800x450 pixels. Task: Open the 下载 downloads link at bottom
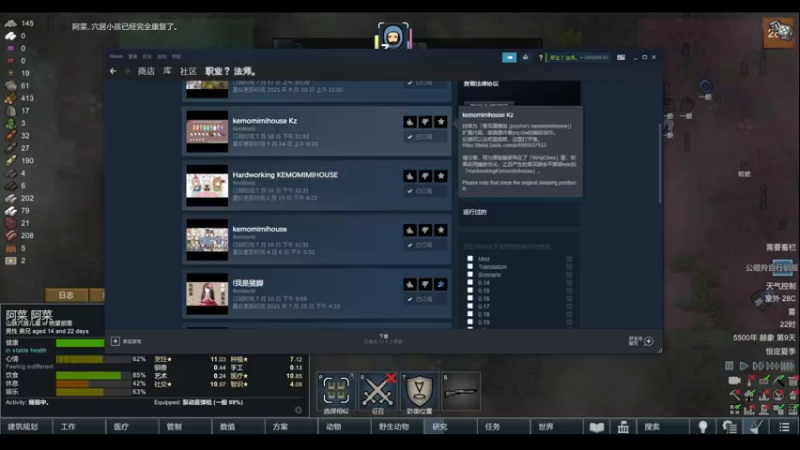(x=384, y=339)
